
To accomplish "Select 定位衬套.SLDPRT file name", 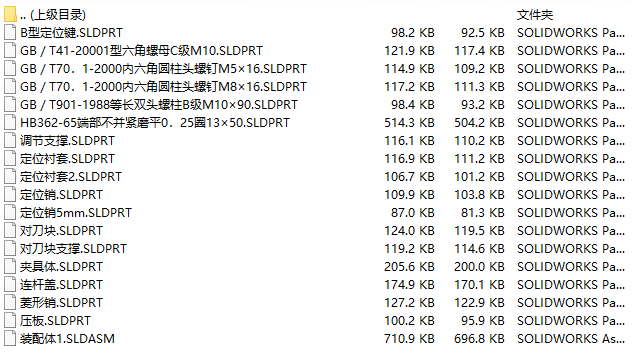I will (x=67, y=159).
